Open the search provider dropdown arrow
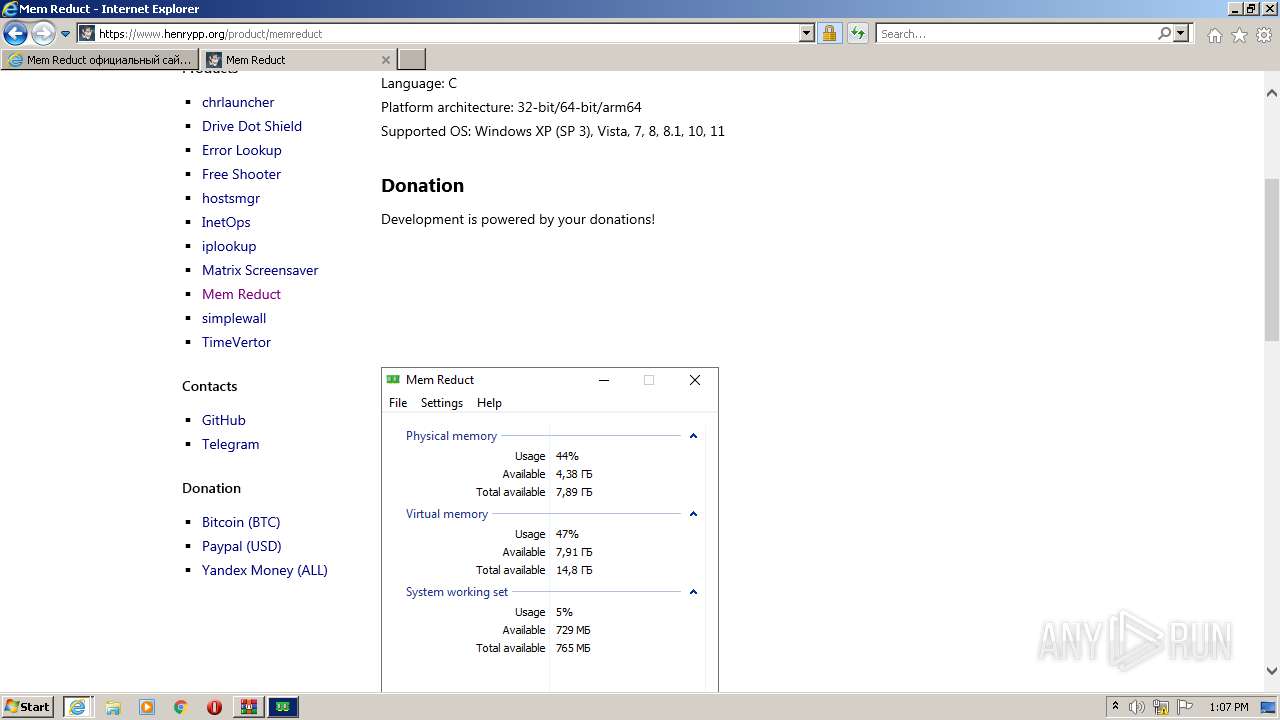The width and height of the screenshot is (1280, 720). click(1181, 34)
